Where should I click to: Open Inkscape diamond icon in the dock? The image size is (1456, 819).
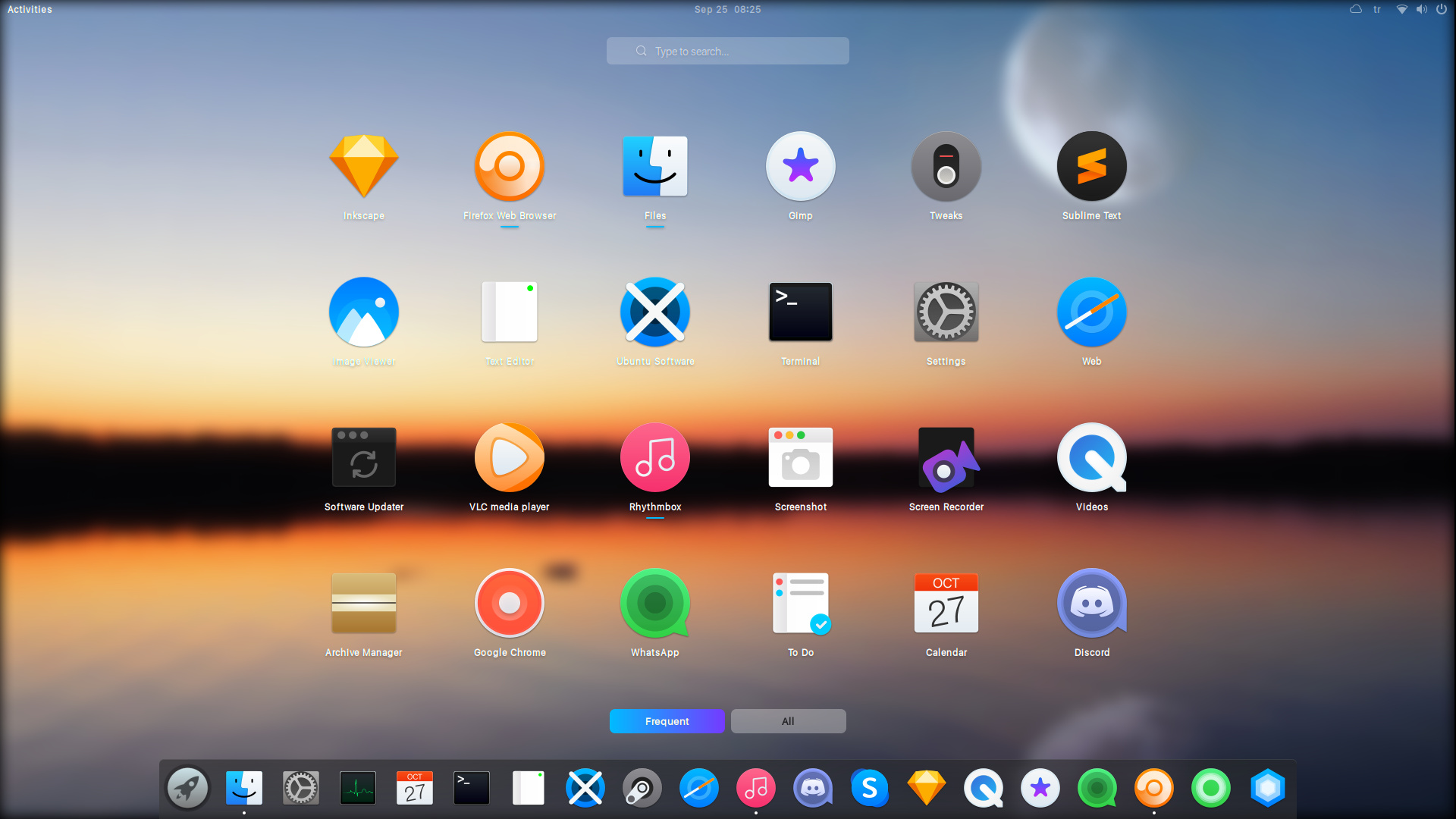click(927, 789)
